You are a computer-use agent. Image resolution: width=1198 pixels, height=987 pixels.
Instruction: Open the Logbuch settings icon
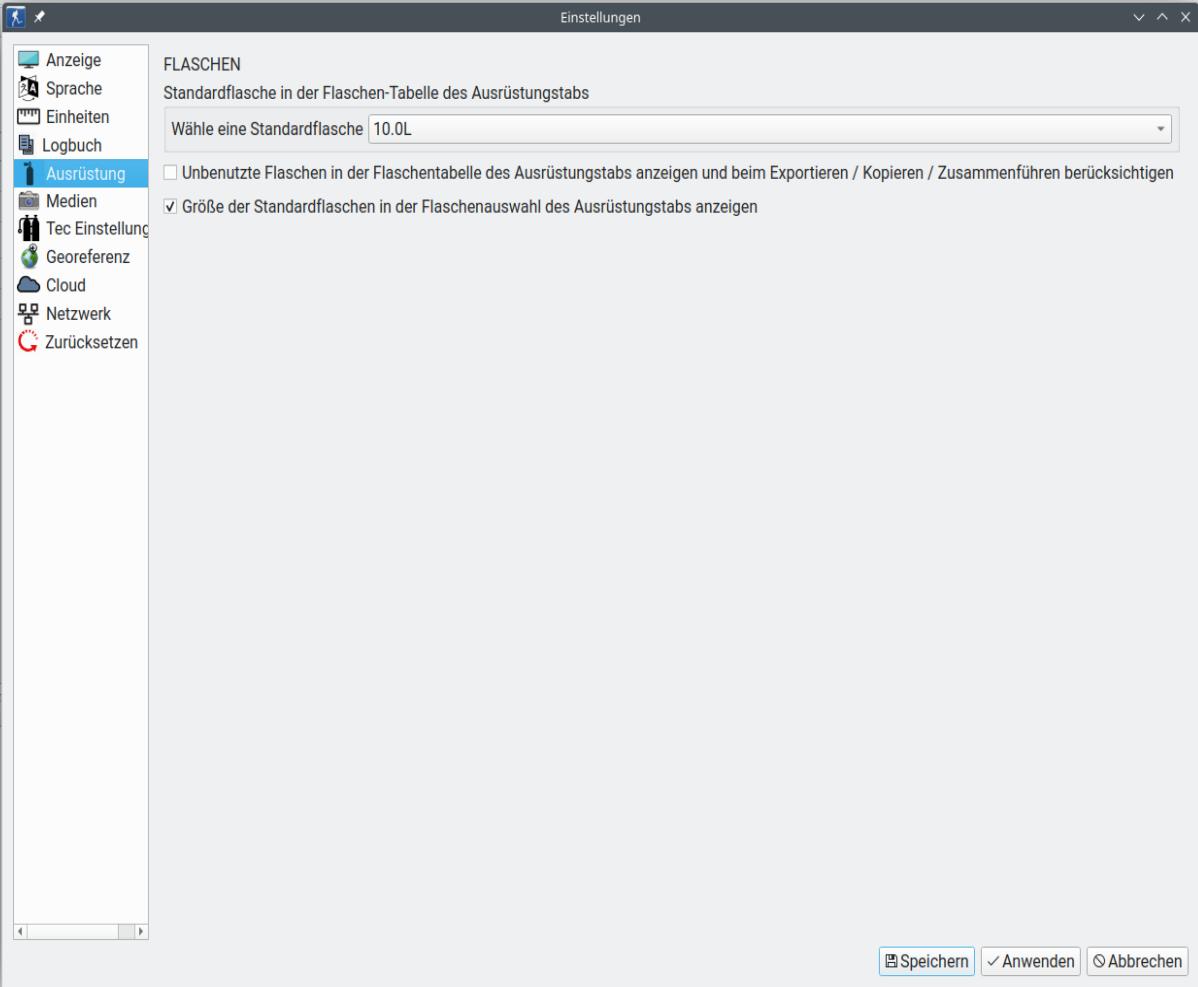tap(26, 145)
